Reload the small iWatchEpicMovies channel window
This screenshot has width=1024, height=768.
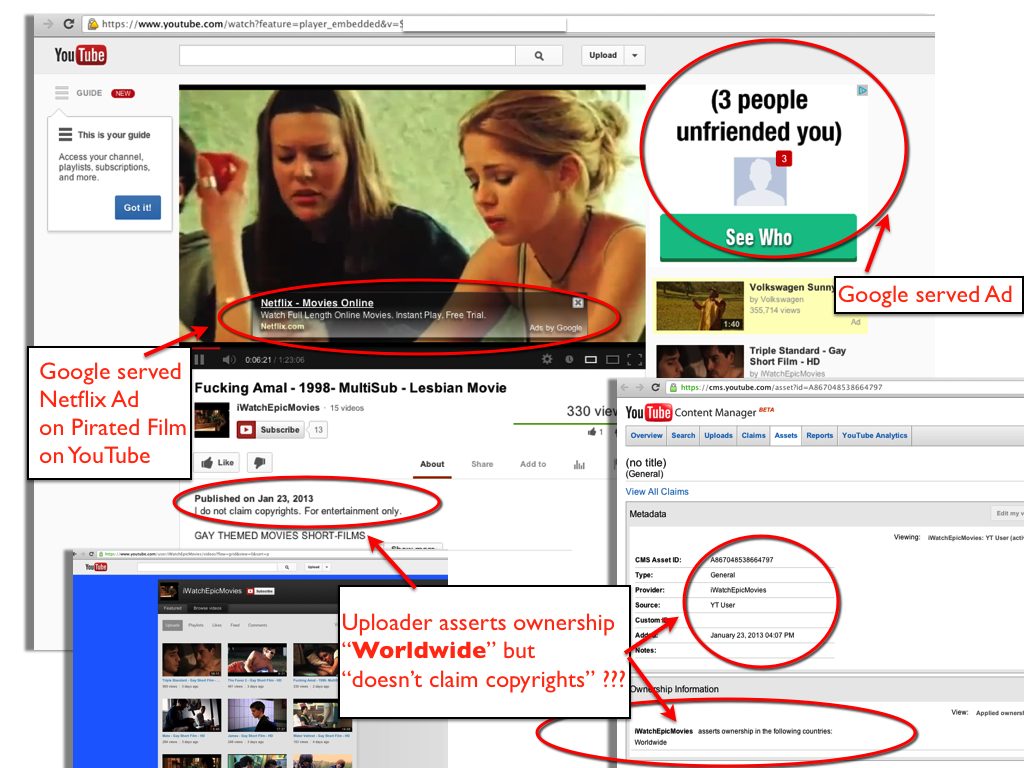(x=91, y=554)
